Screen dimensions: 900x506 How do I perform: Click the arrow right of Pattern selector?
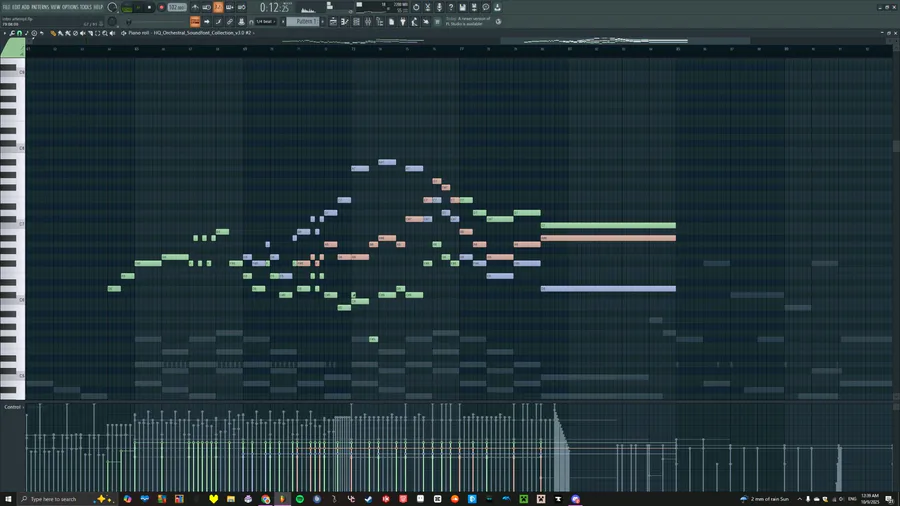[x=323, y=21]
